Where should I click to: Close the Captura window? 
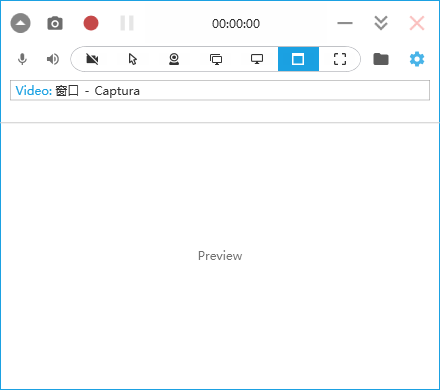coord(417,23)
